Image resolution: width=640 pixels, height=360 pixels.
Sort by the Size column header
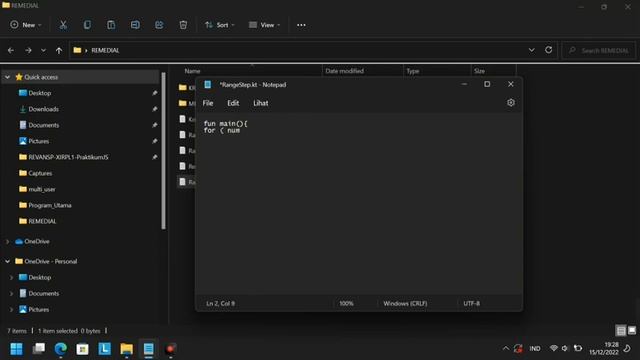point(480,71)
